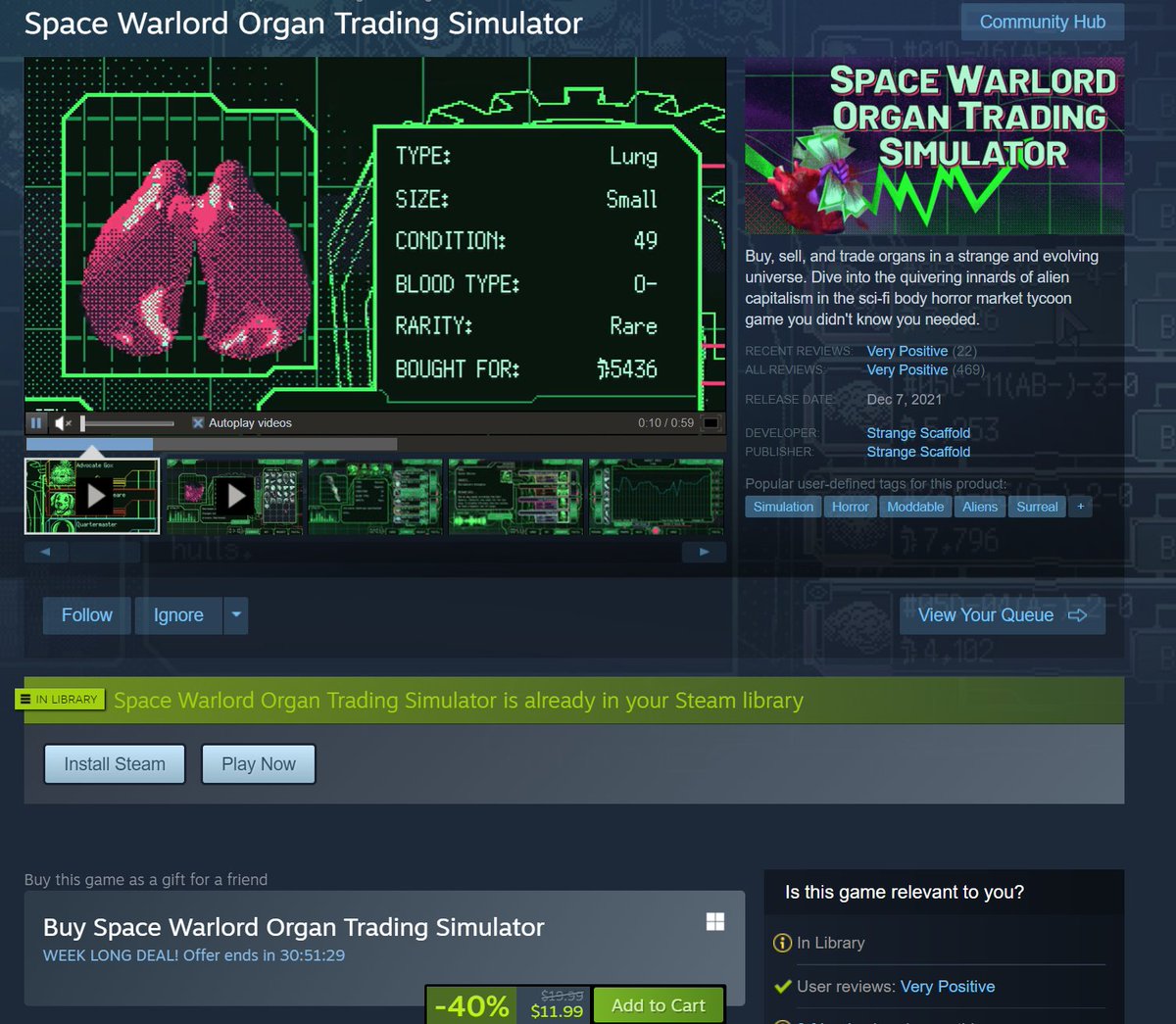Select the Aliens tag
The height and width of the screenshot is (1024, 1176).
click(980, 507)
